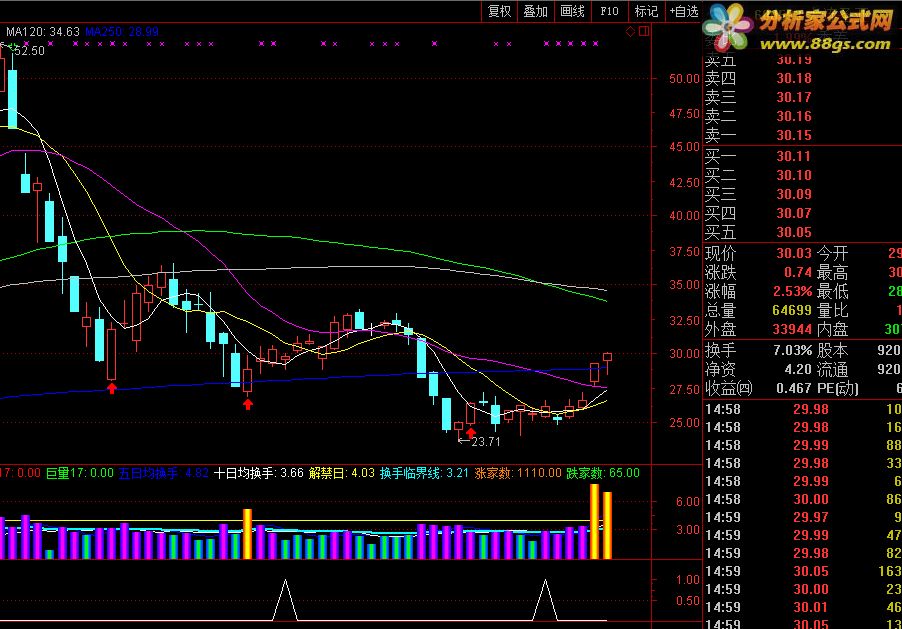Click the 涨幅 2.53% percentage value
The width and height of the screenshot is (902, 629).
click(x=793, y=291)
